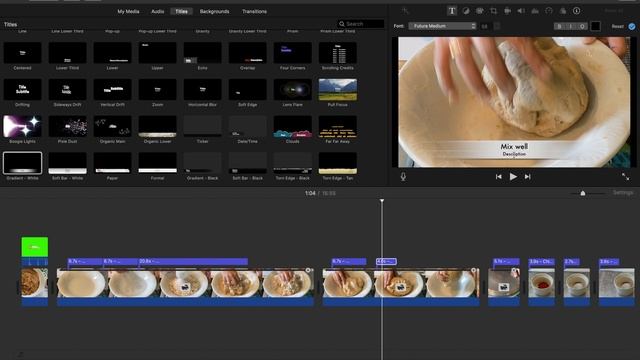The height and width of the screenshot is (360, 640).
Task: Open the Color Balance tool
Action: click(x=466, y=11)
